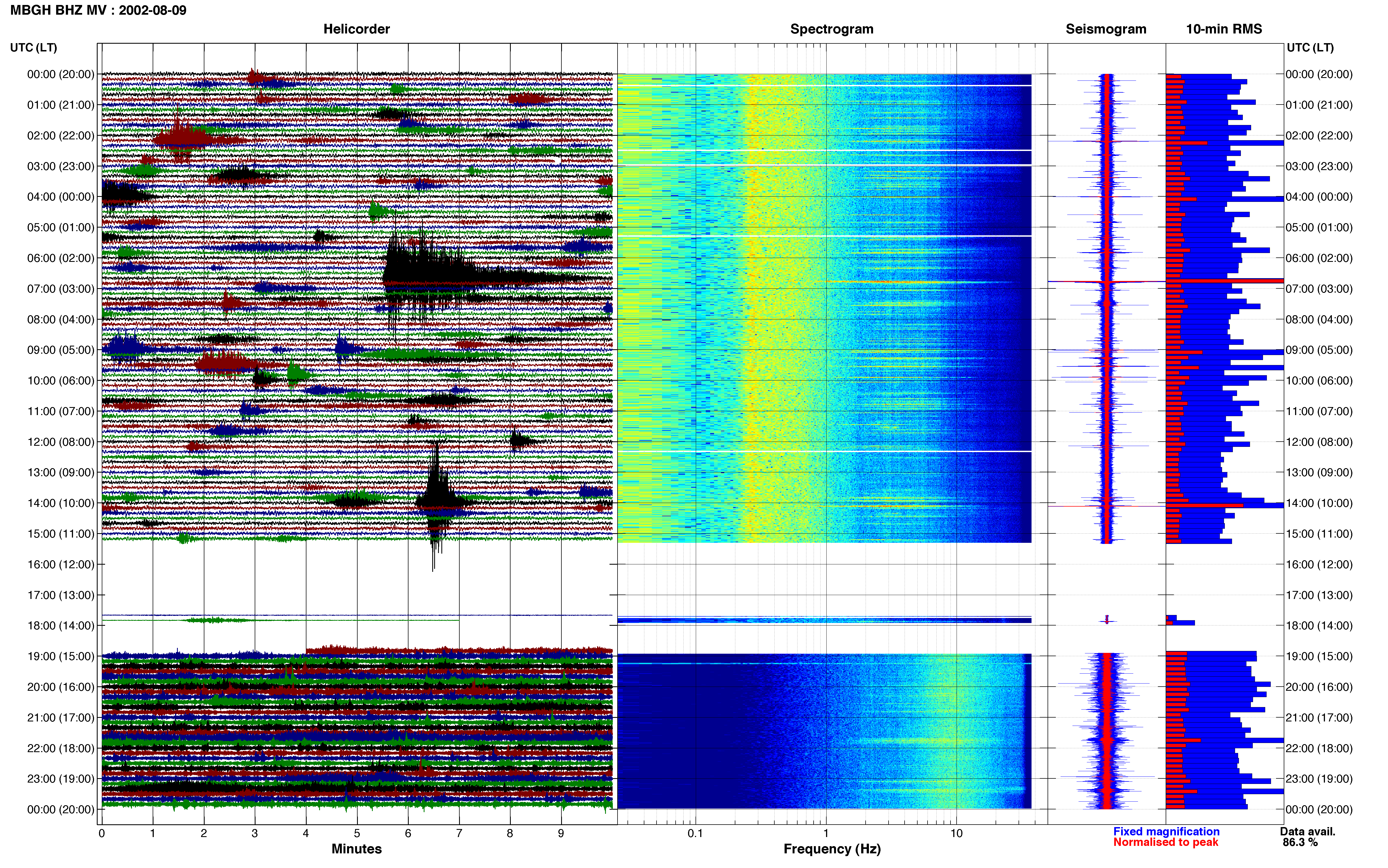The image size is (1388, 868).
Task: Click the left '16:00 (12:00)' time label
Action: [x=61, y=564]
